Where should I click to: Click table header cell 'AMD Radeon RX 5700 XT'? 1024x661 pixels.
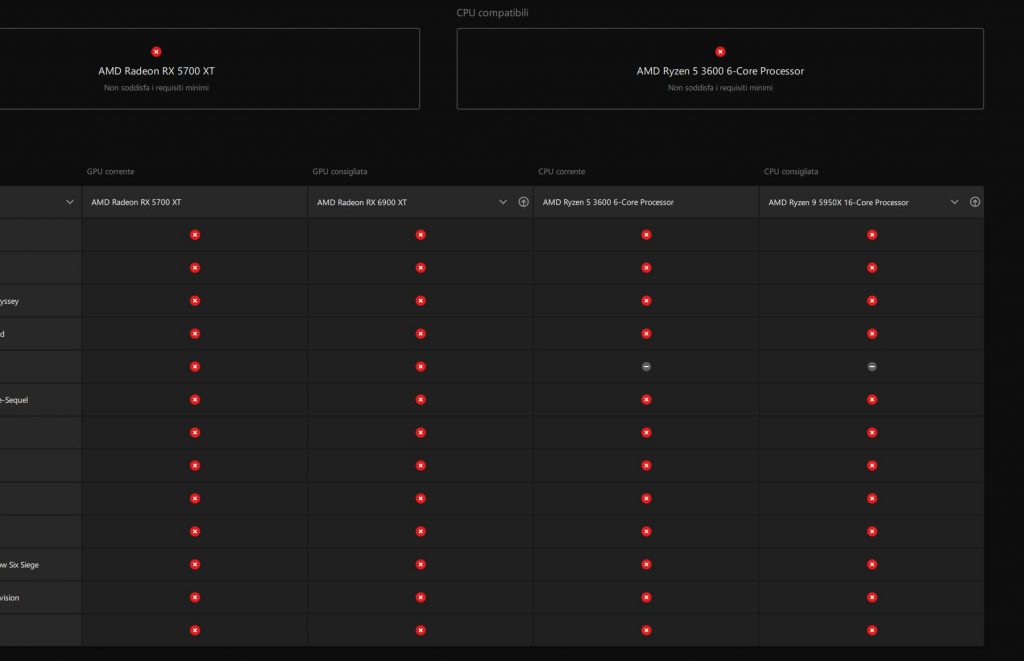pos(195,202)
